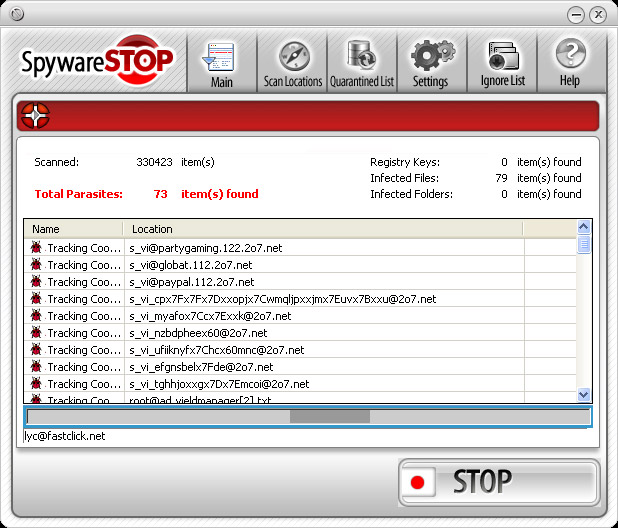Viewport: 618px width, 528px height.
Task: Click the Location column header
Action: 323,229
